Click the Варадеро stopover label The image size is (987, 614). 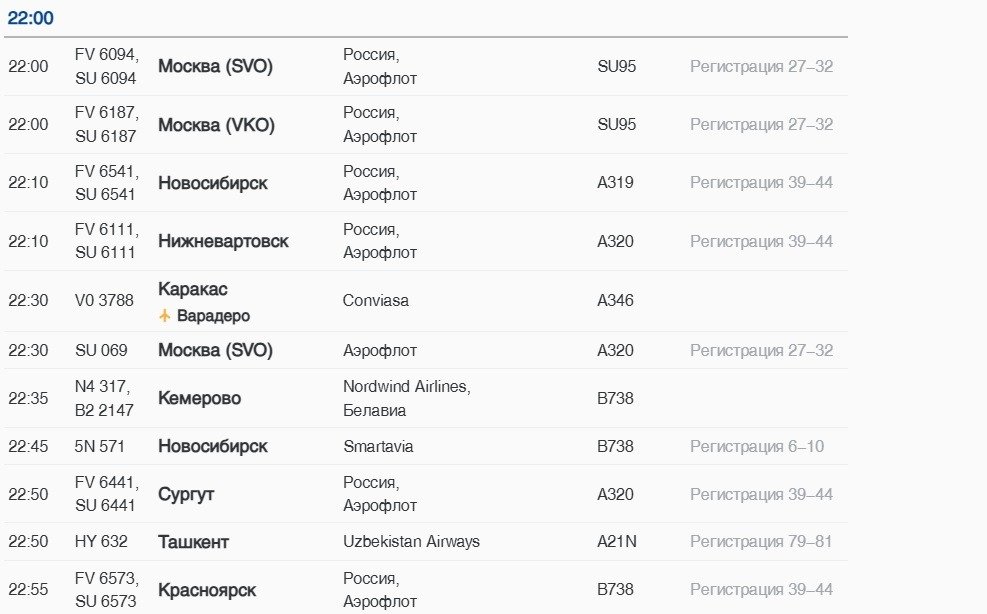click(x=213, y=316)
